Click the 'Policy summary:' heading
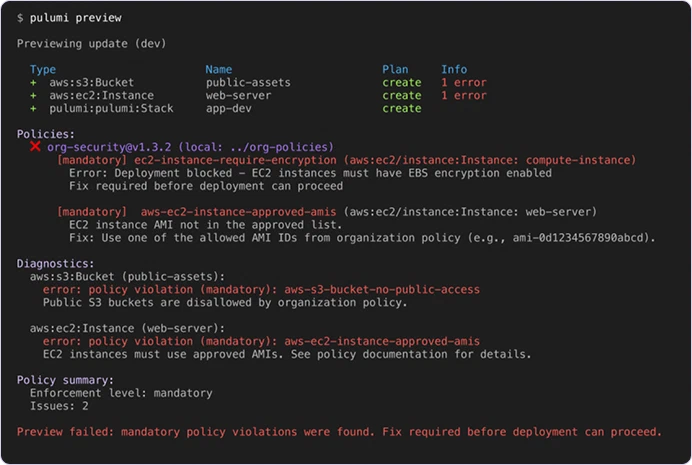The height and width of the screenshot is (465, 692). 65,380
